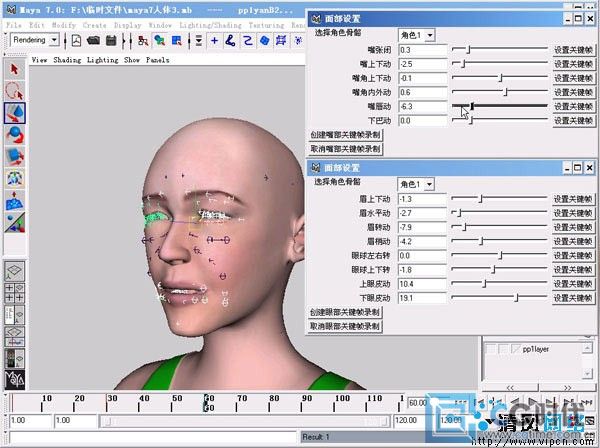Click the 上眼皮动 value field showing 10.4
This screenshot has width=600, height=448.
coord(422,284)
